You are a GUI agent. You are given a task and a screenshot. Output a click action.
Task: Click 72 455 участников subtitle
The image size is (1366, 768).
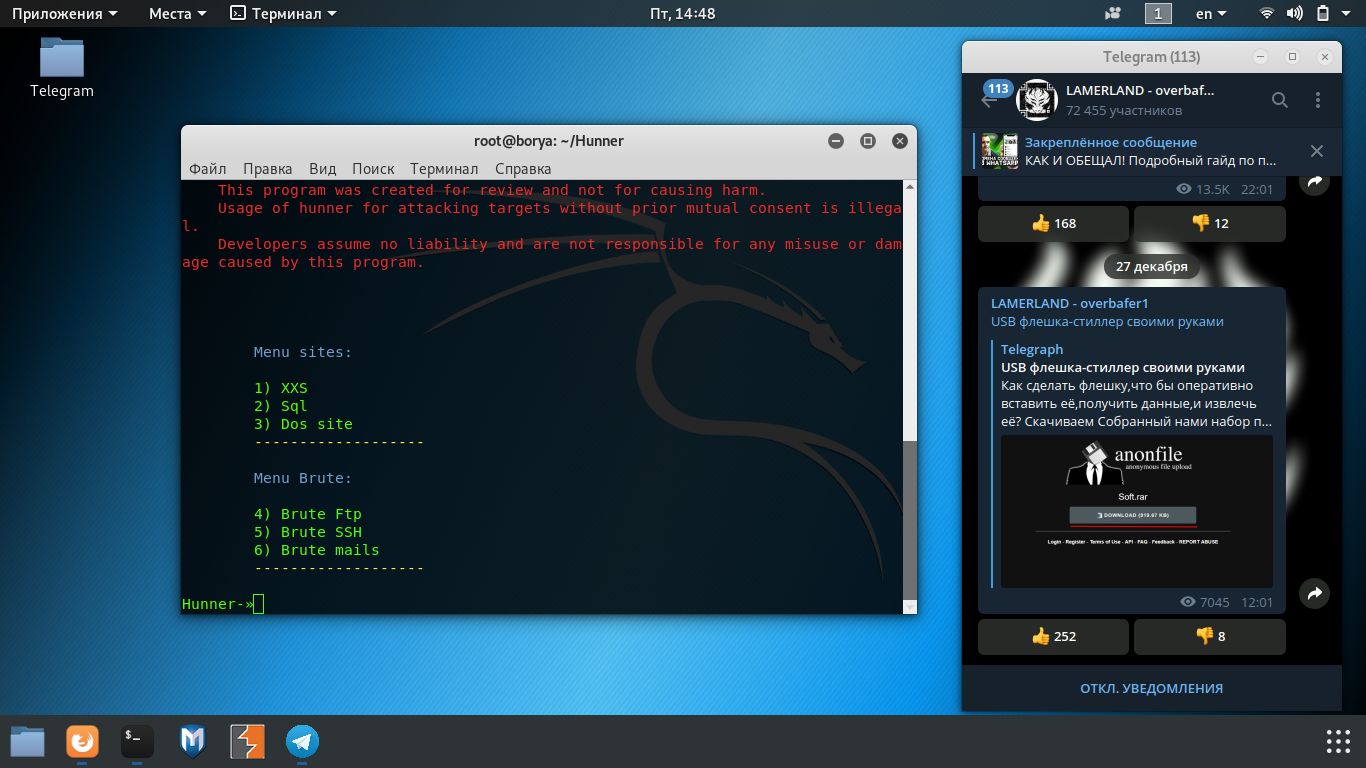[1124, 110]
